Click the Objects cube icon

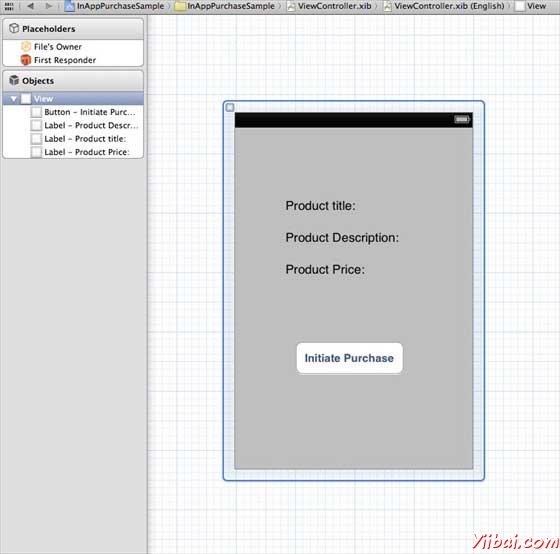(x=14, y=80)
